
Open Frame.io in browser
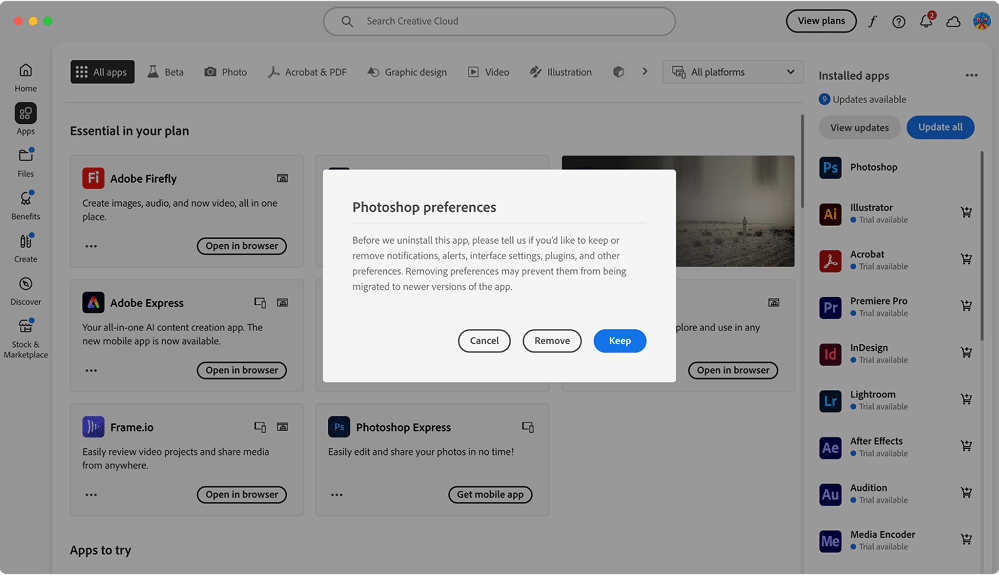pos(241,494)
